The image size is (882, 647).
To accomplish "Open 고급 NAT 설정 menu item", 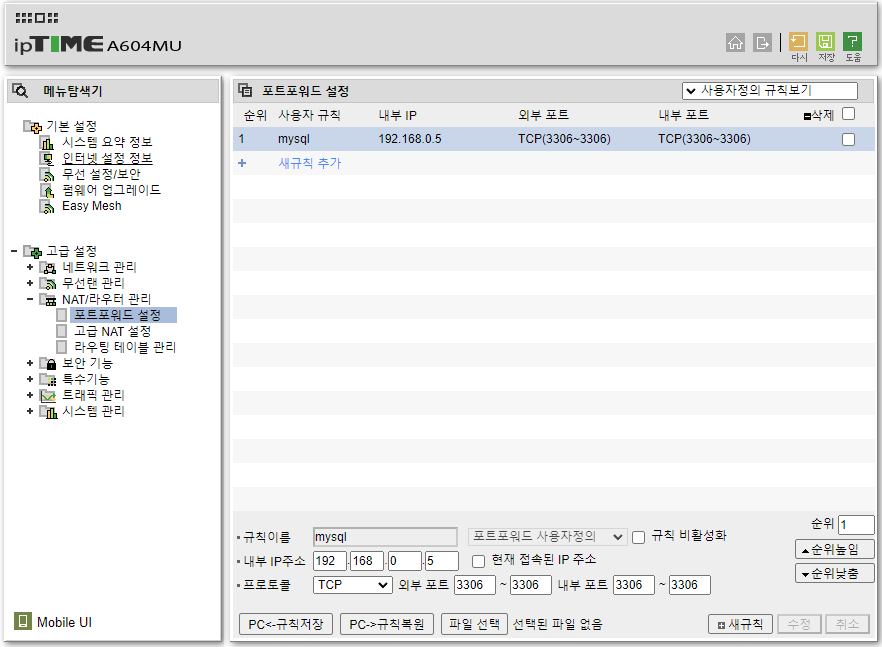I will pyautogui.click(x=112, y=331).
